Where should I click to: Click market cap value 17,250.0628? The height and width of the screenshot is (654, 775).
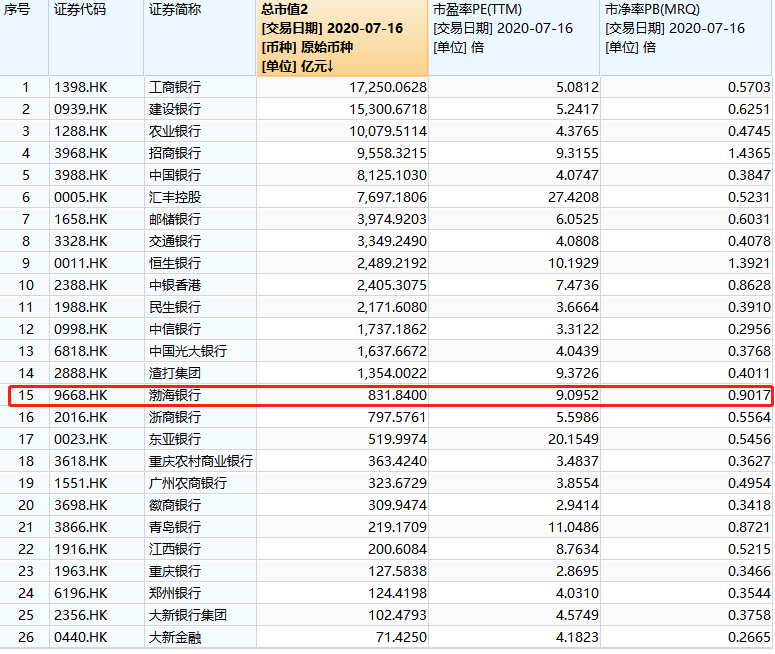[388, 87]
